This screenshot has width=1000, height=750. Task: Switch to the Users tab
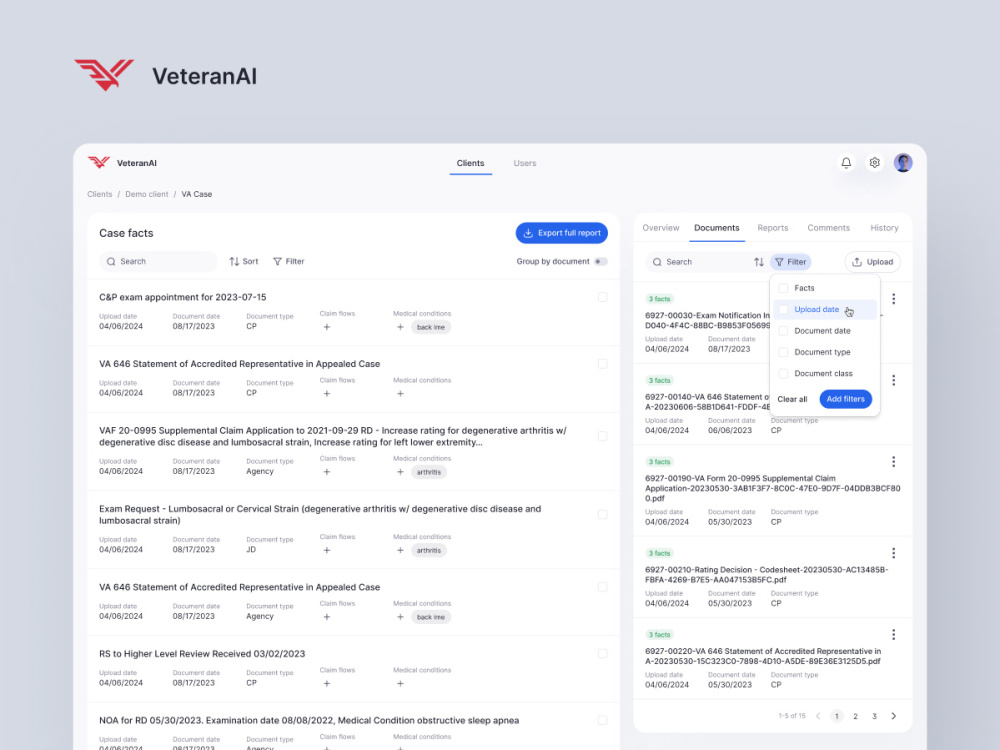pos(525,163)
